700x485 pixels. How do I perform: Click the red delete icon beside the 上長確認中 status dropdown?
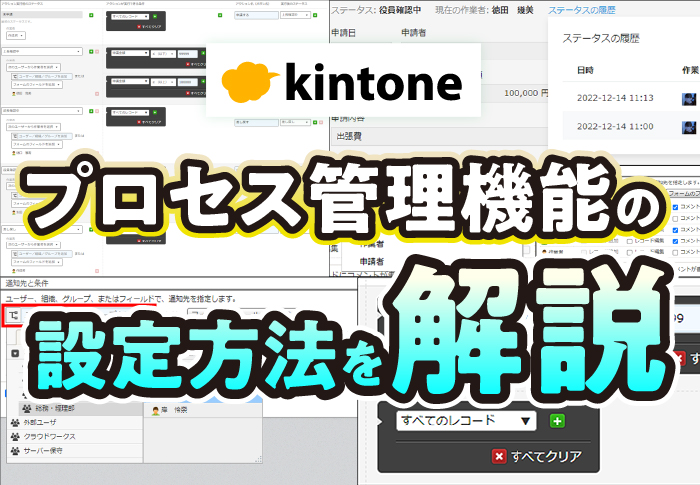[96, 52]
